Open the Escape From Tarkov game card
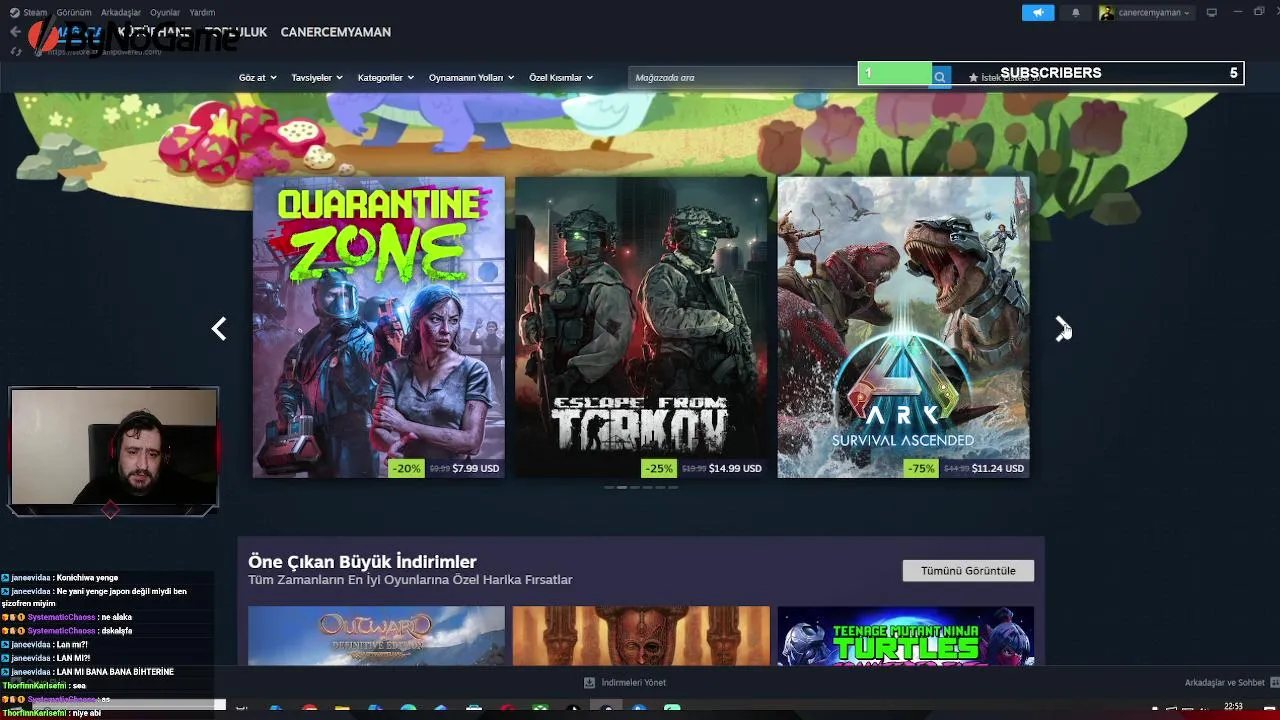This screenshot has height=720, width=1280. [641, 327]
